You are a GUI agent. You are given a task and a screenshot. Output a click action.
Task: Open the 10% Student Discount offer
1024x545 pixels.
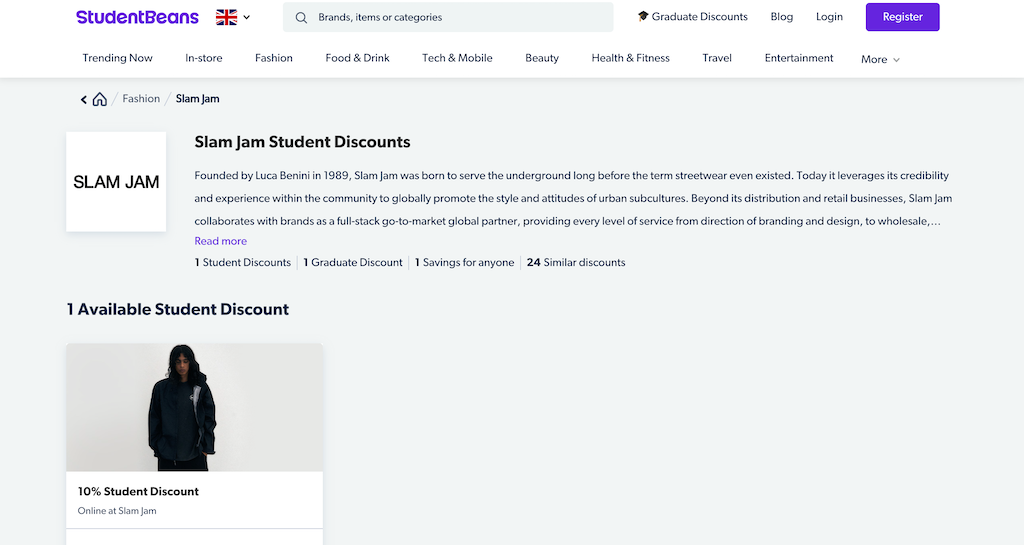point(138,491)
